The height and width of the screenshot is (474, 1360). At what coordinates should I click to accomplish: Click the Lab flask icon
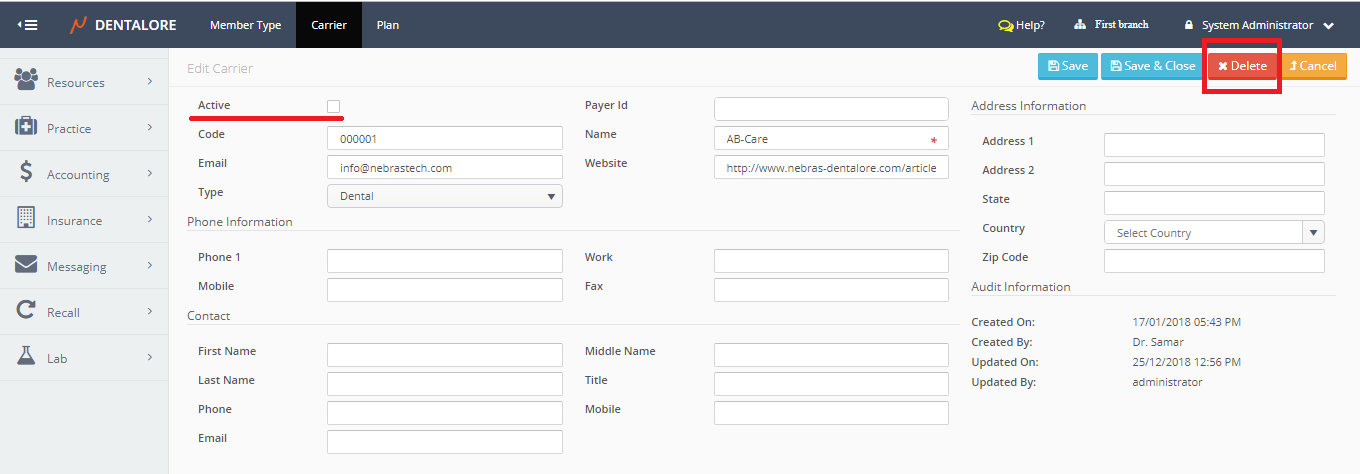(x=27, y=356)
